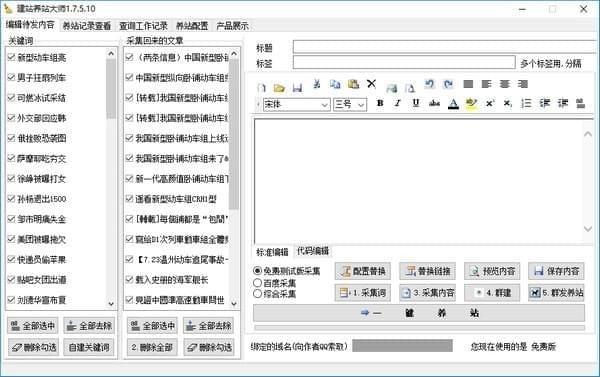Click editor text area scroll up arrow

click(x=588, y=134)
